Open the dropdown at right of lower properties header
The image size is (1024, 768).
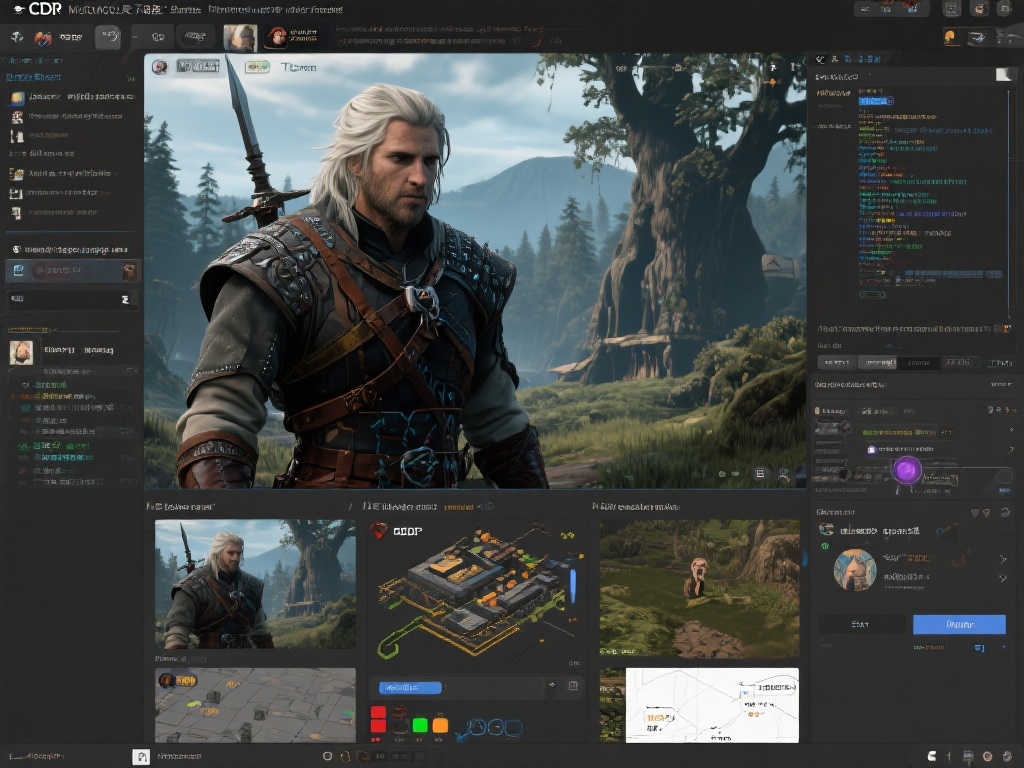(x=999, y=384)
